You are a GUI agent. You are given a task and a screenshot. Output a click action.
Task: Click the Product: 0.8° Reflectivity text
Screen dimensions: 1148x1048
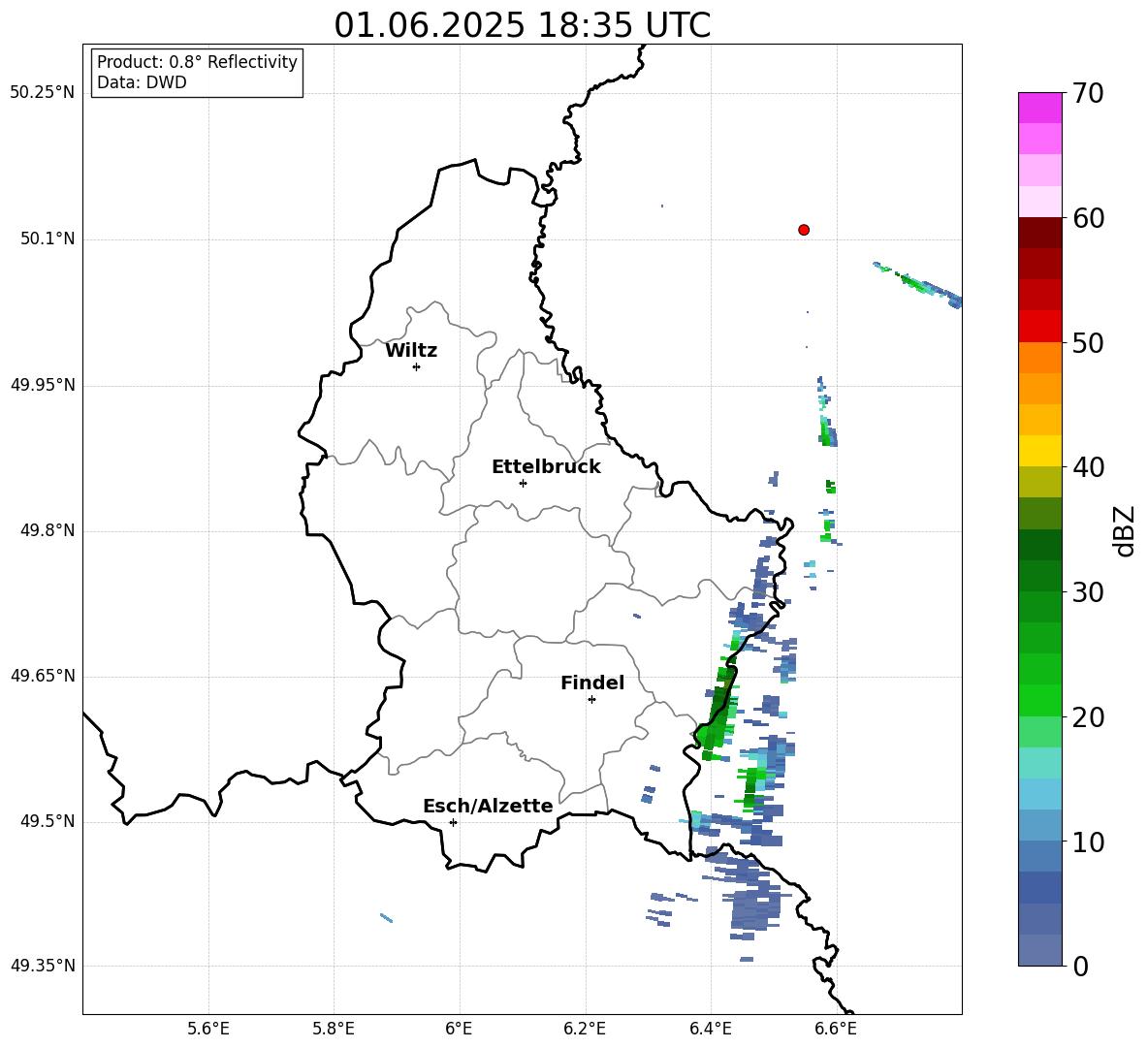point(197,61)
